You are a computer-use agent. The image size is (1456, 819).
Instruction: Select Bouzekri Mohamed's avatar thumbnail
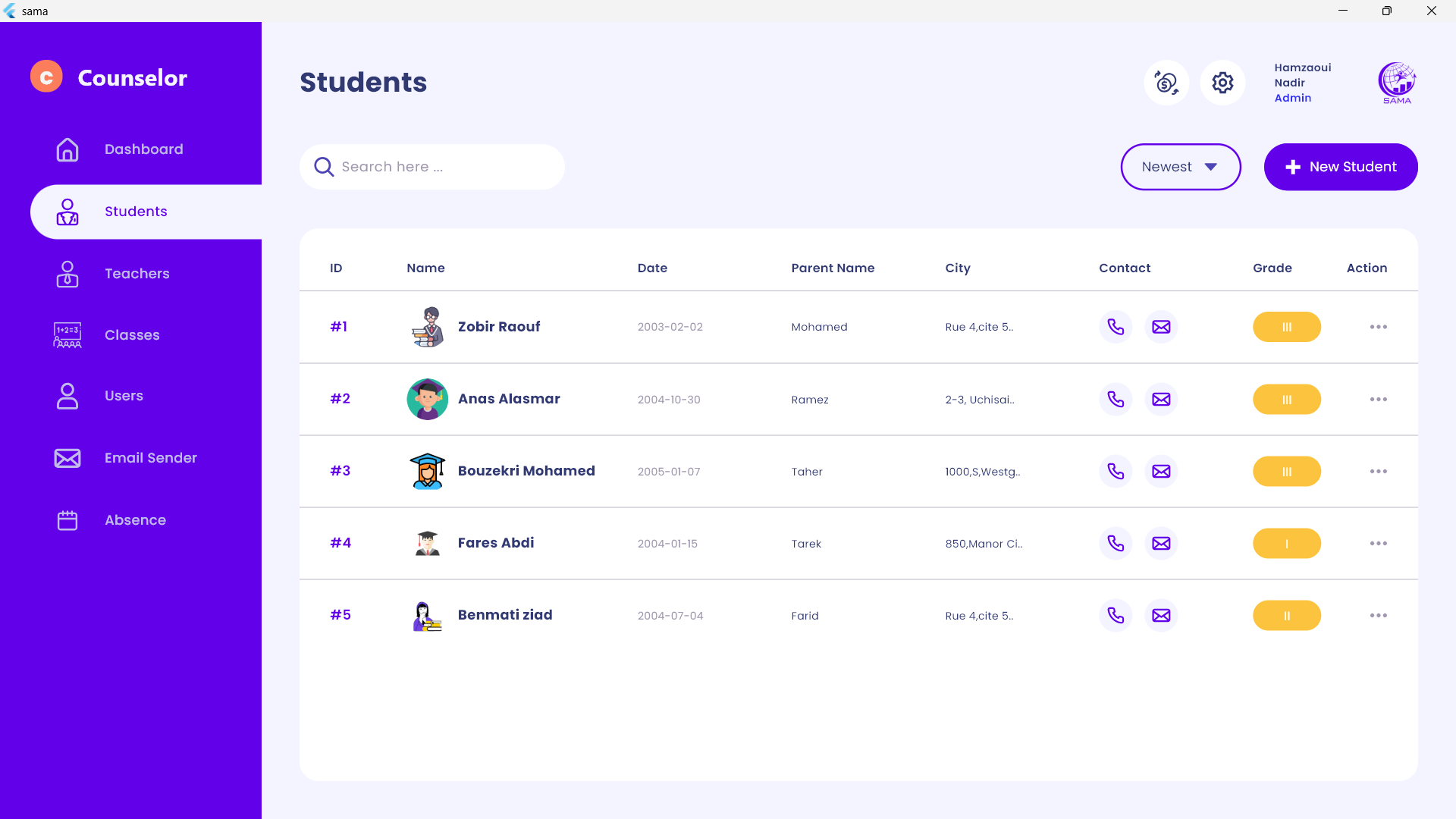[427, 472]
